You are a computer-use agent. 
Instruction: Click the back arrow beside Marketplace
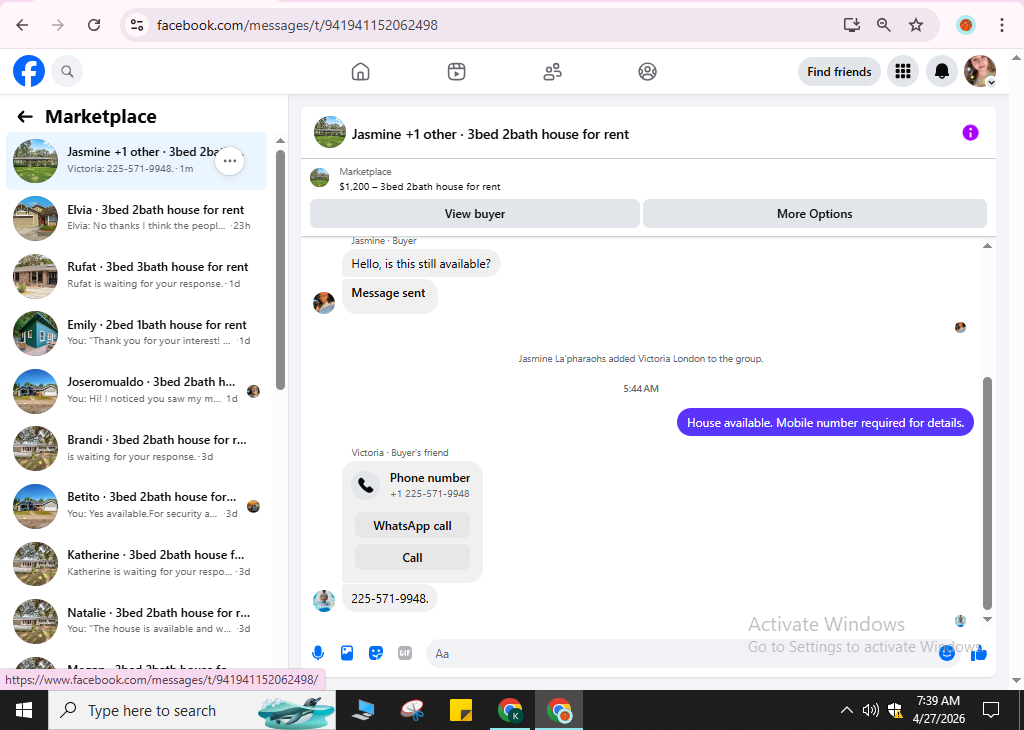coord(25,116)
